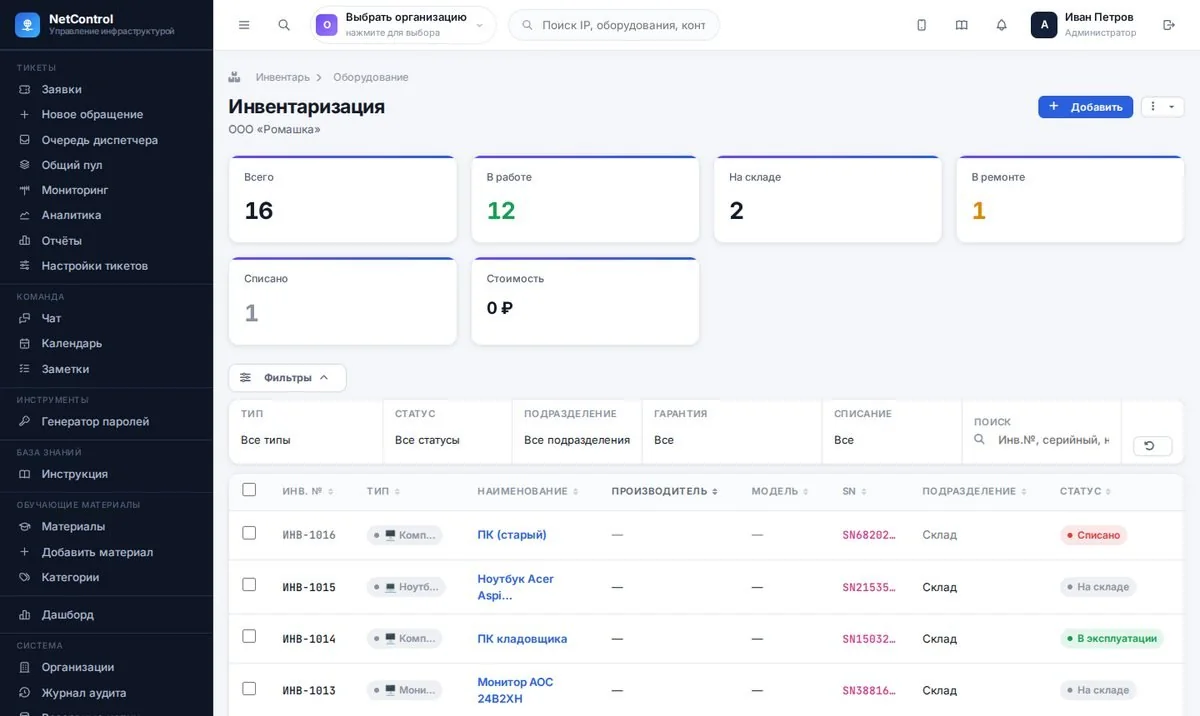Go to Новое обращение in the sidebar
The height and width of the screenshot is (716, 1200).
tap(106, 114)
